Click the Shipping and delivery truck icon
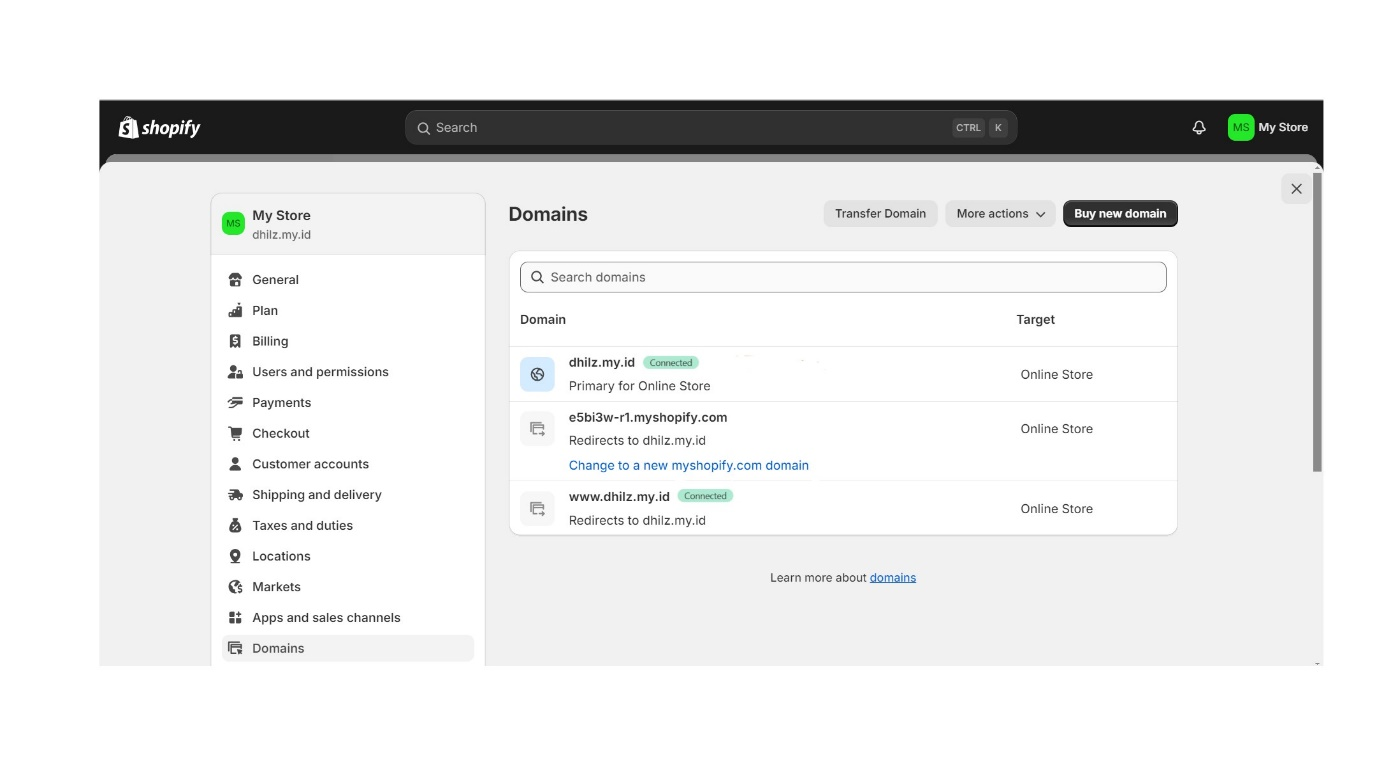The width and height of the screenshot is (1377, 764). click(235, 495)
